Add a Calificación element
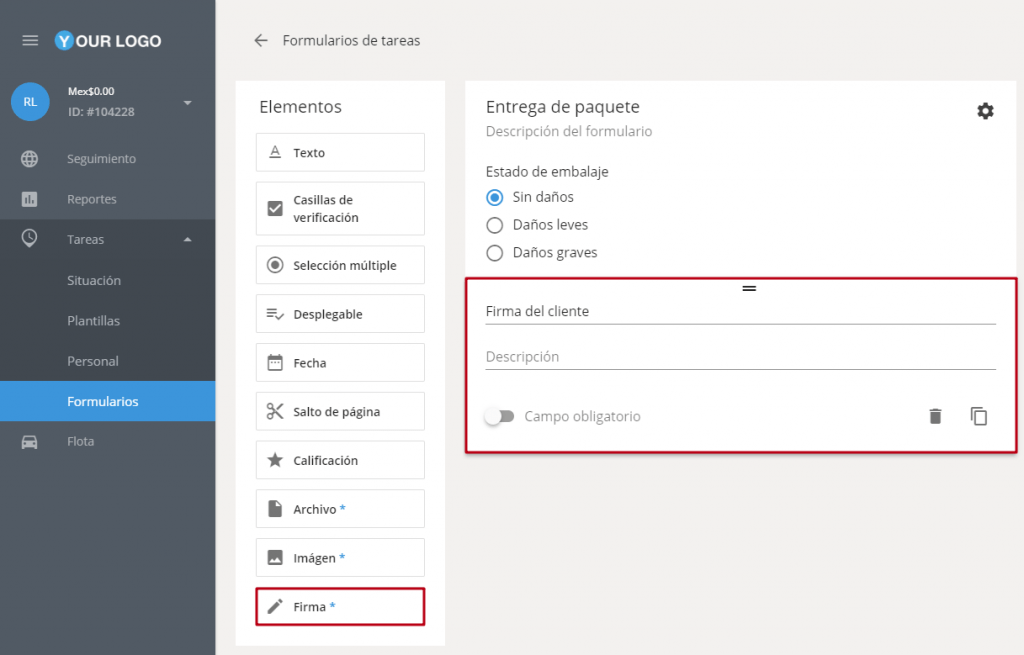The width and height of the screenshot is (1024, 655). [340, 460]
